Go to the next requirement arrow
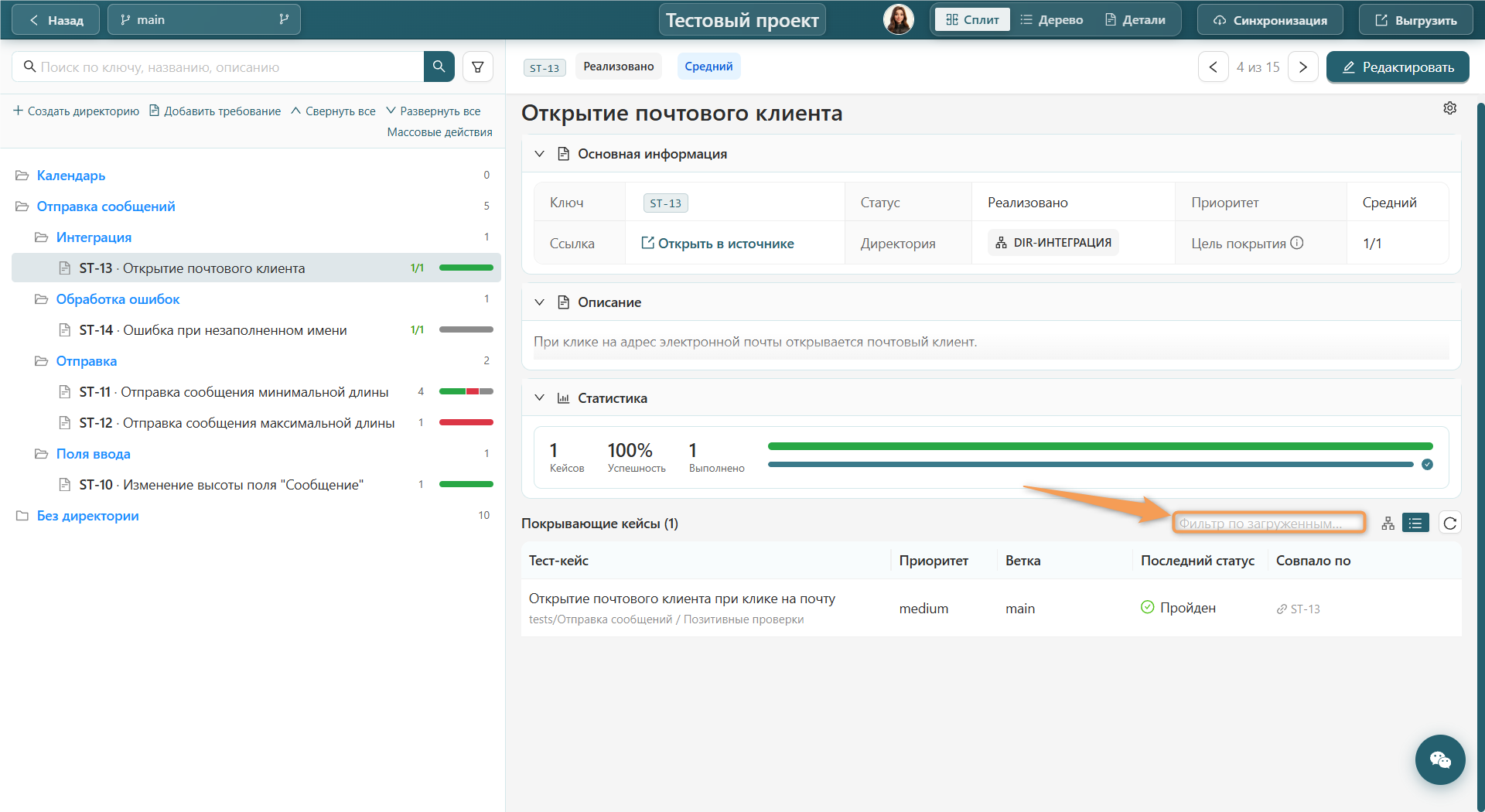1485x812 pixels. pyautogui.click(x=1303, y=67)
